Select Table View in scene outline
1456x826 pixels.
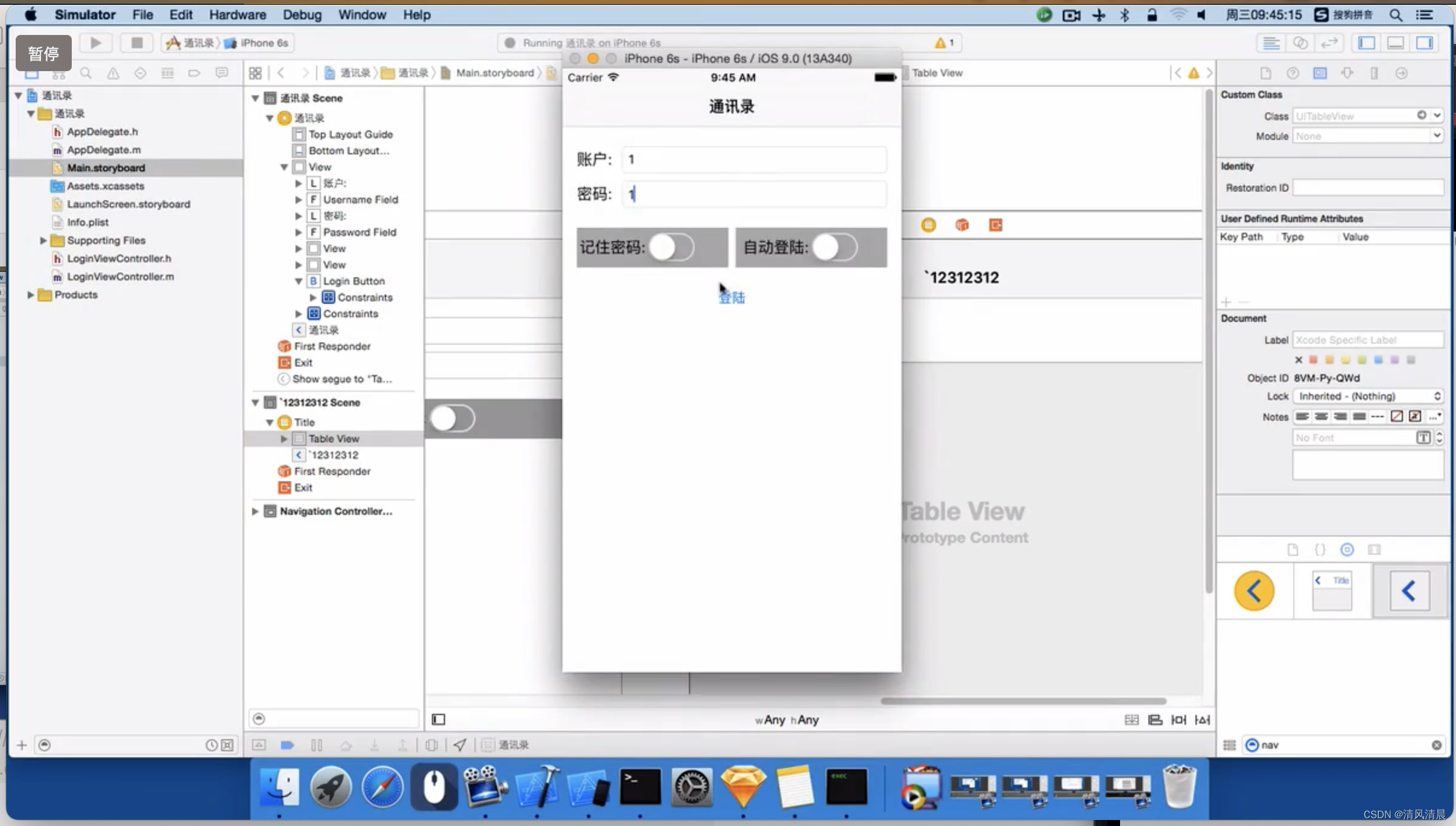coord(333,438)
